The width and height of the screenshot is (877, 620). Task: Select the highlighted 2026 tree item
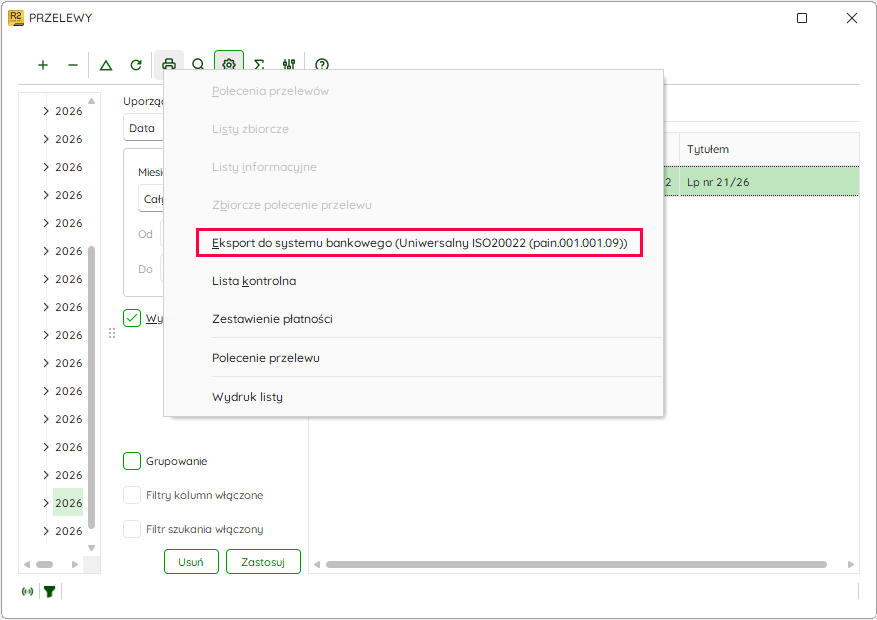pos(68,503)
